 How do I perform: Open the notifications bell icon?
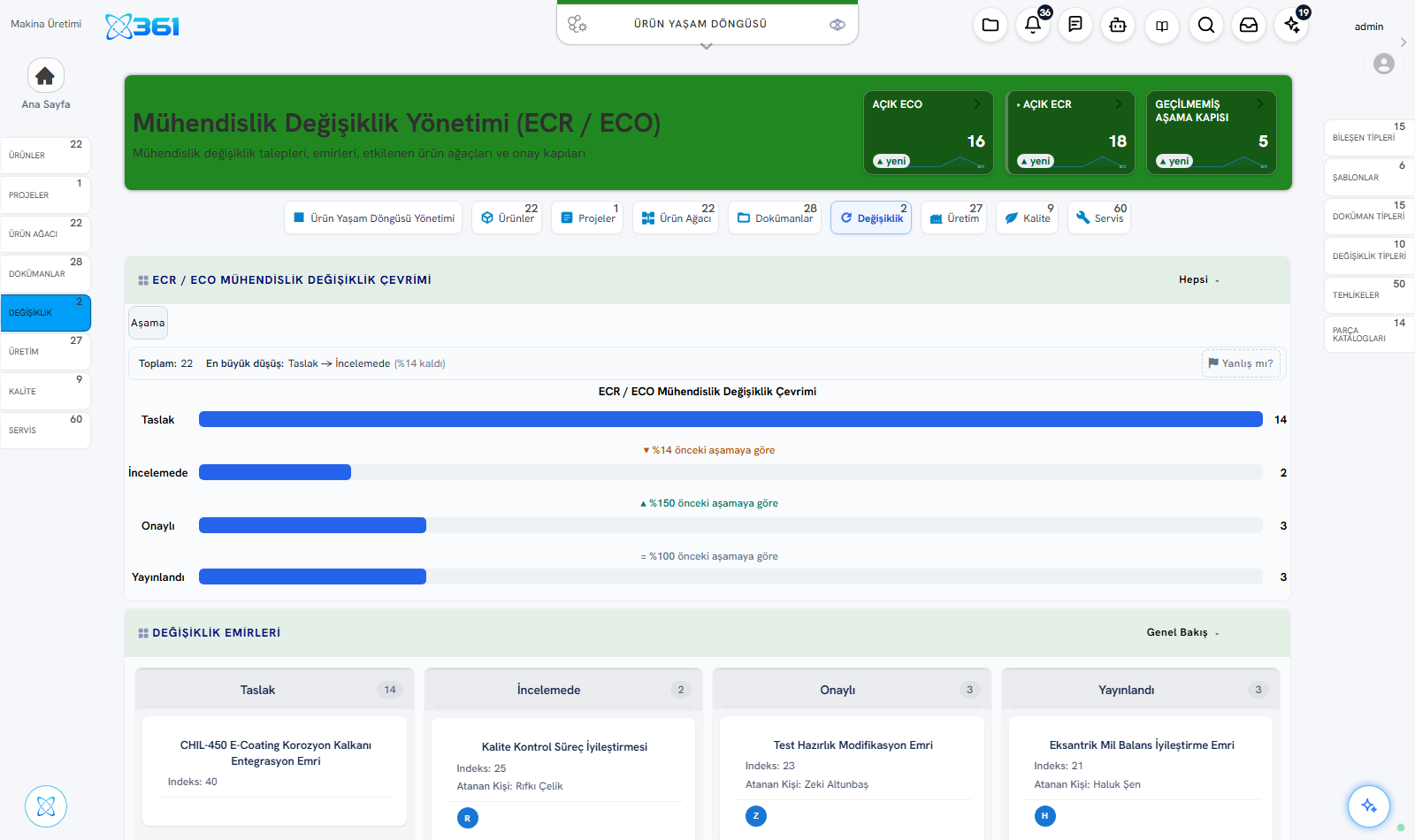[x=1033, y=25]
